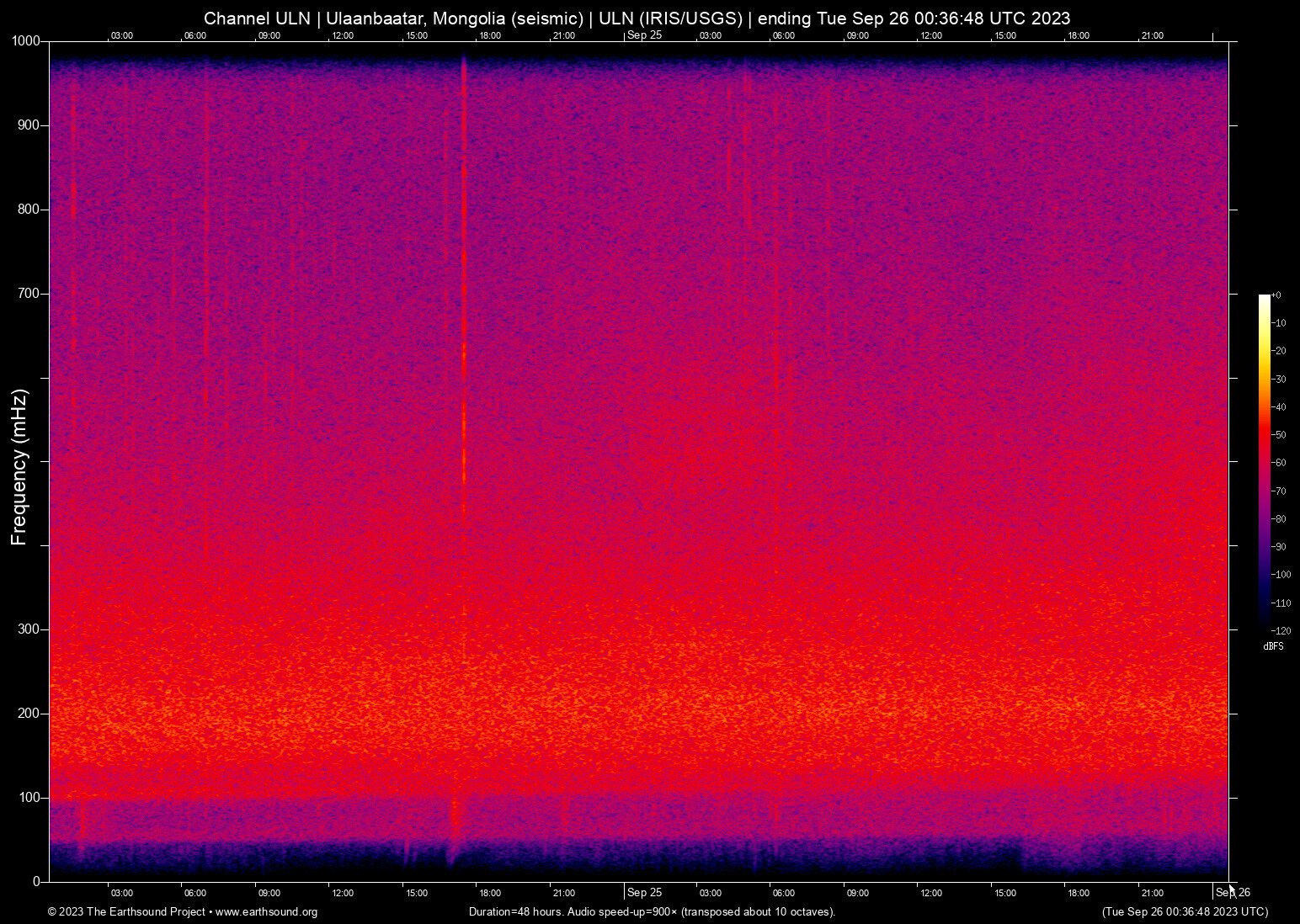Image resolution: width=1300 pixels, height=924 pixels.
Task: Click the Sep 25 marker on top axis
Action: pos(644,35)
